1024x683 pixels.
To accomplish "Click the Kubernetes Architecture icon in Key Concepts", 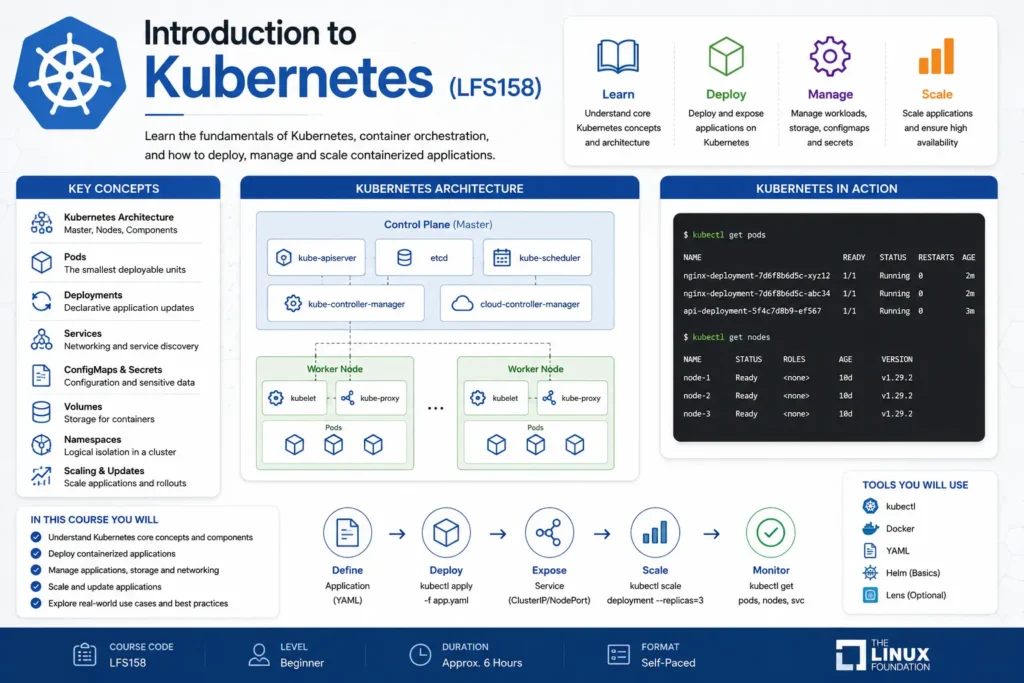I will [x=42, y=223].
